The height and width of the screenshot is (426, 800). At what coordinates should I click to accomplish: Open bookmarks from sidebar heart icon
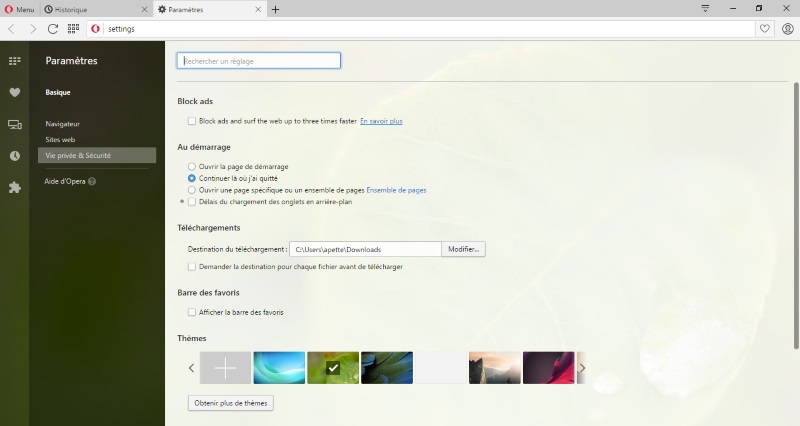[14, 92]
